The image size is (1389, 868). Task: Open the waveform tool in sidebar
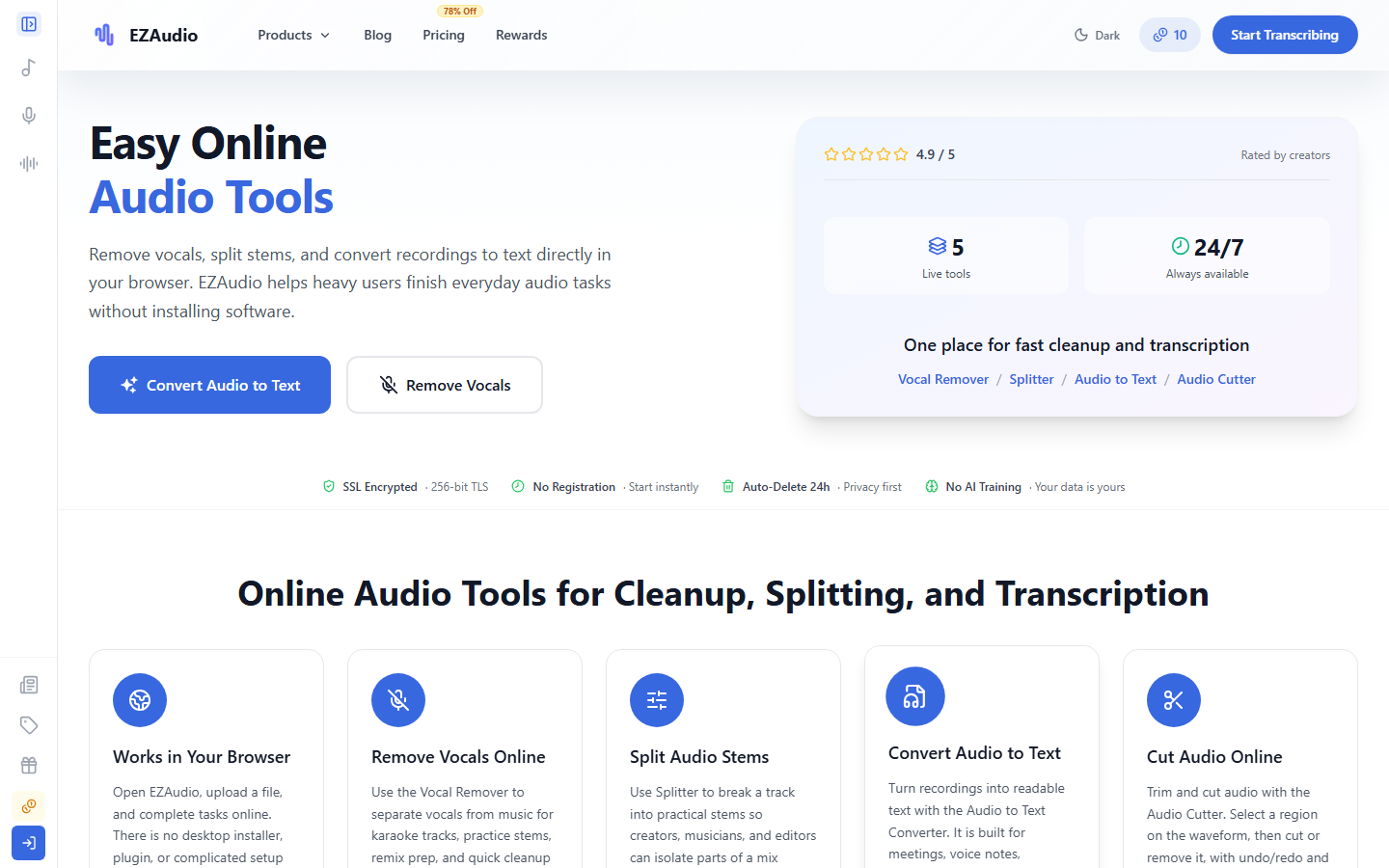tap(29, 164)
